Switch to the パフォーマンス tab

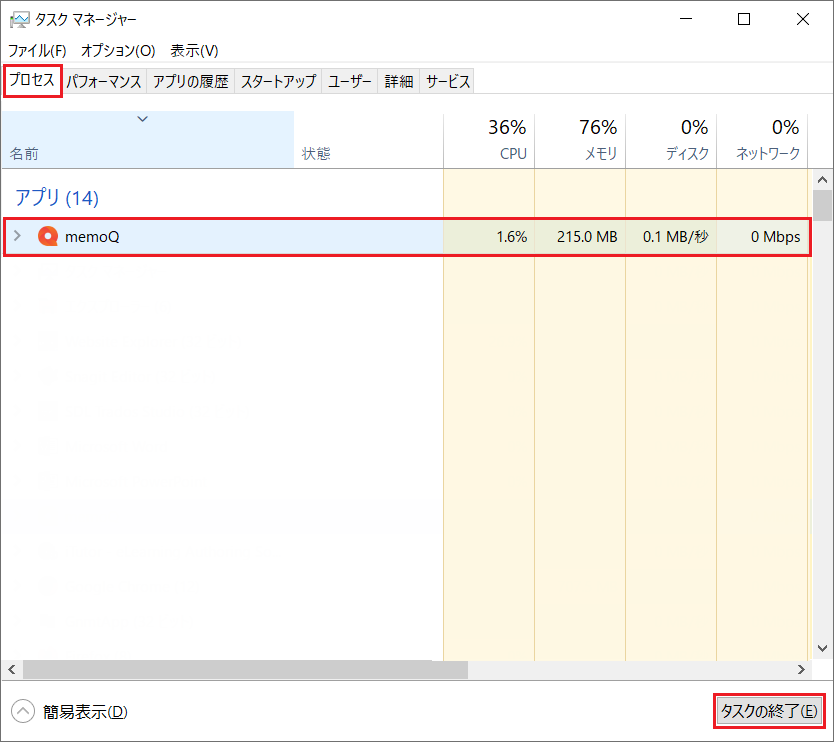[x=105, y=82]
